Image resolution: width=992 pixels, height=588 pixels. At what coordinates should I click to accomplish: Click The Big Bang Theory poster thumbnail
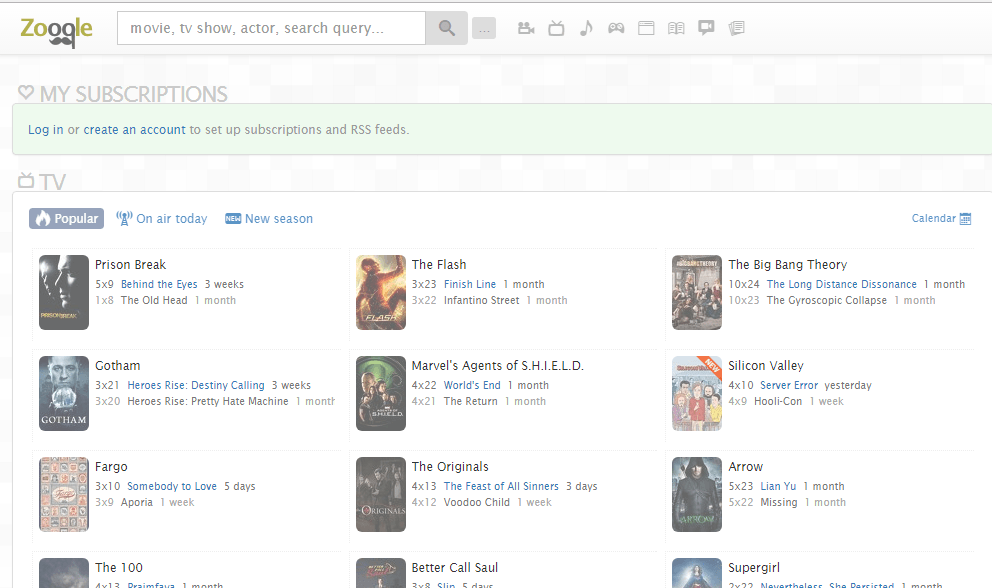[x=697, y=292]
